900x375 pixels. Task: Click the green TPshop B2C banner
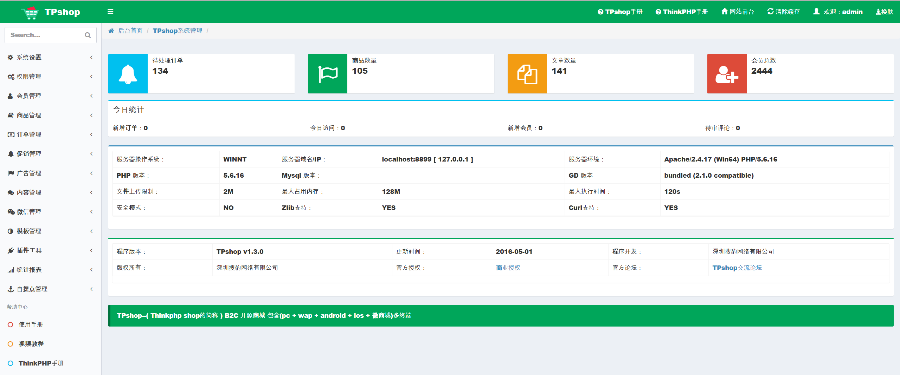(x=501, y=316)
